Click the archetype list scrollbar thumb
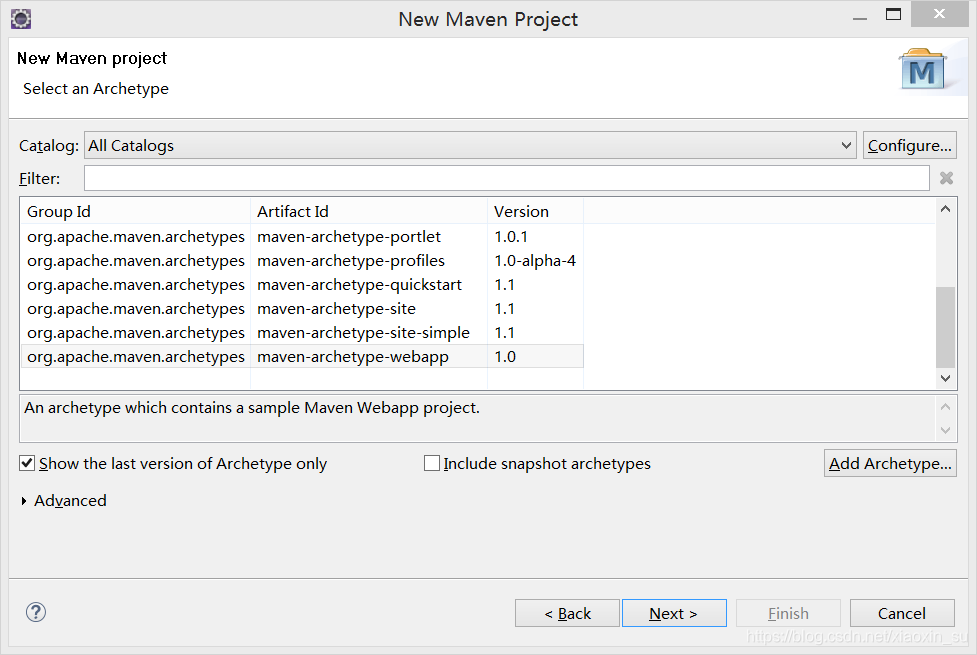The image size is (977, 655). click(x=945, y=327)
